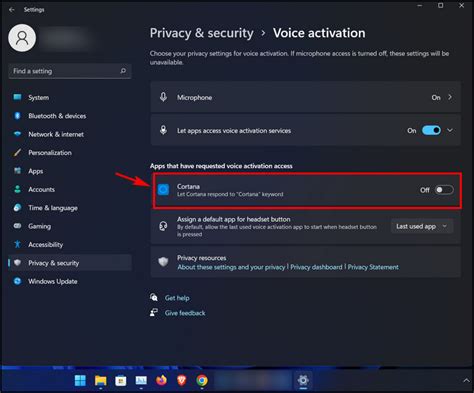Click Privacy & security breadcrumb
This screenshot has width=474, height=393.
coord(201,33)
